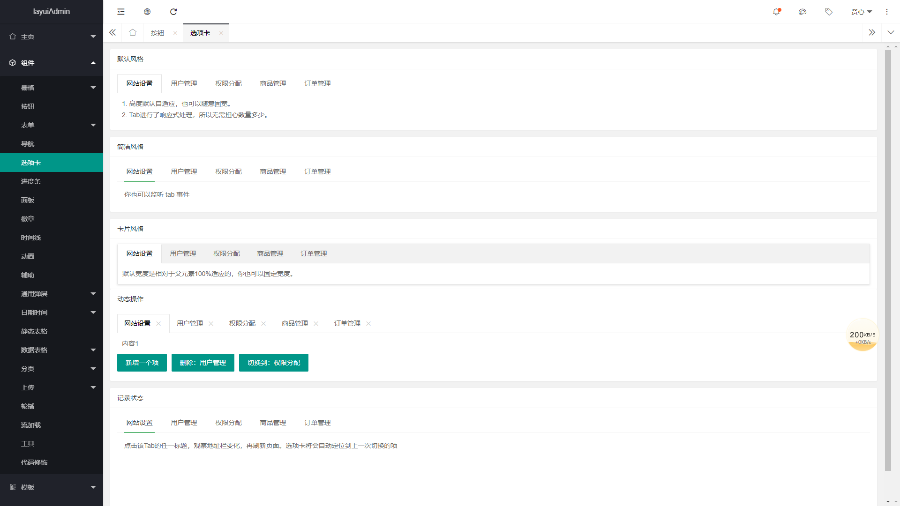Open the 按钮 sidebar item
The image size is (900, 506).
(x=52, y=106)
